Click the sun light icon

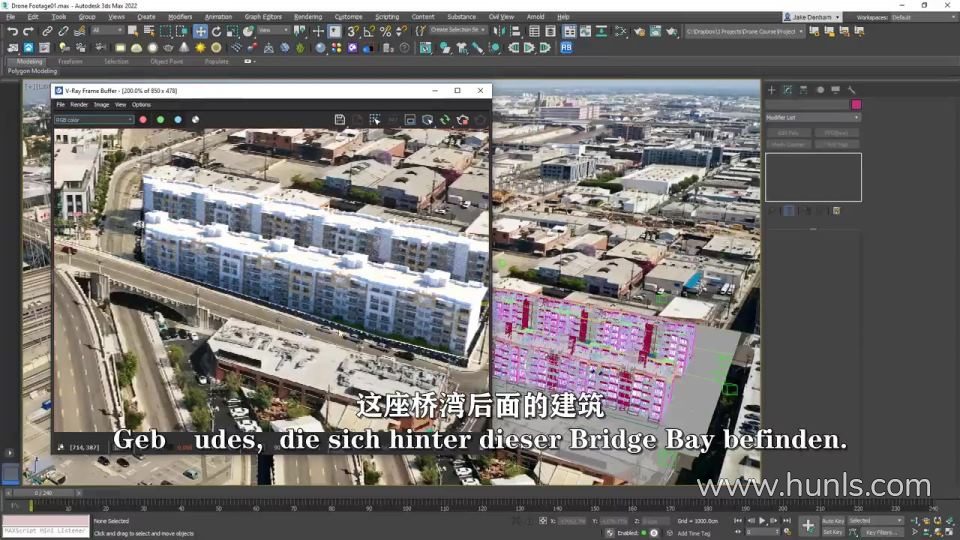200,47
